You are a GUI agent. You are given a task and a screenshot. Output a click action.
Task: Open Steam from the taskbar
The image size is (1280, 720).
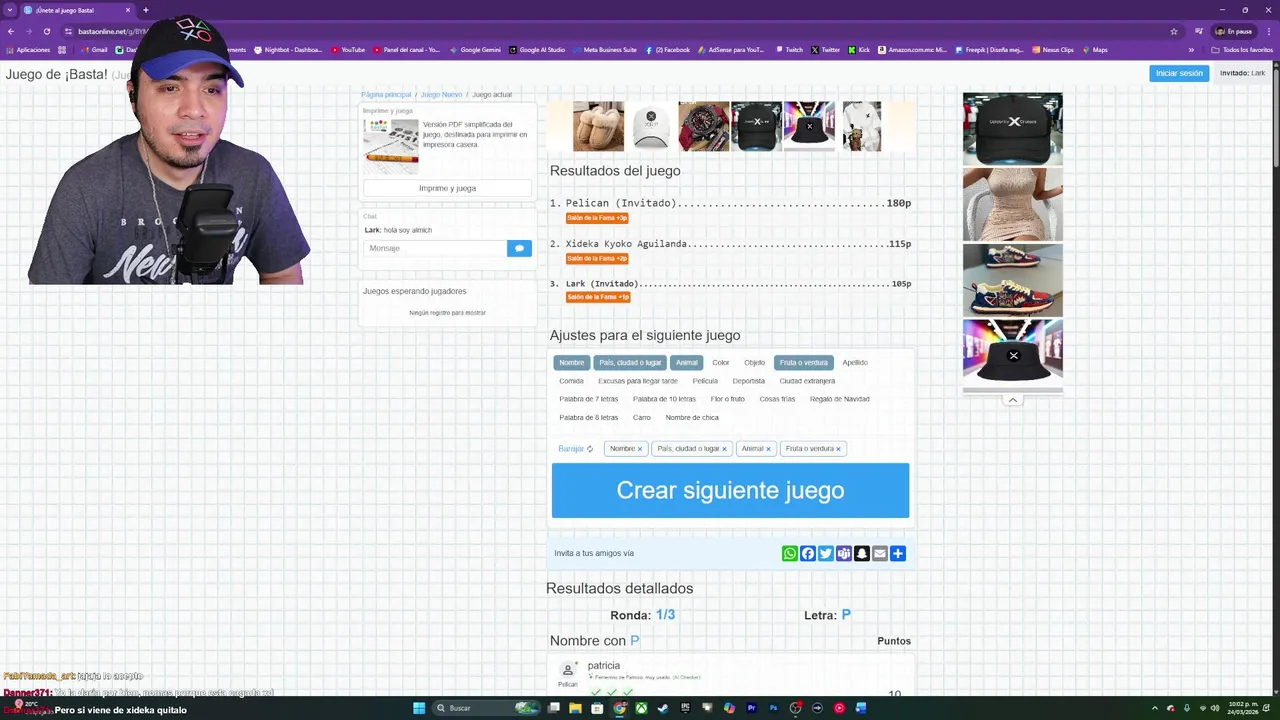click(663, 708)
